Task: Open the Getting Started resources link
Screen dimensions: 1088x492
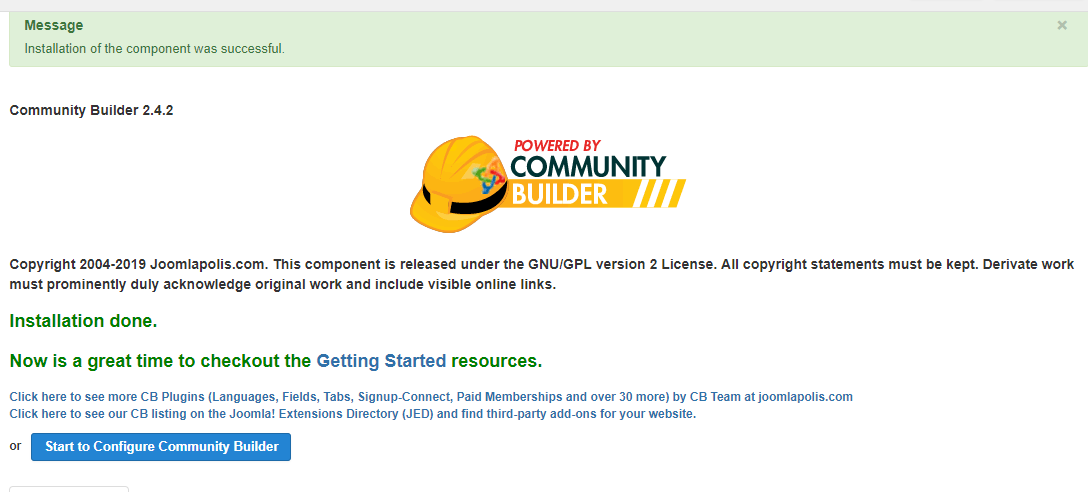Action: 381,361
